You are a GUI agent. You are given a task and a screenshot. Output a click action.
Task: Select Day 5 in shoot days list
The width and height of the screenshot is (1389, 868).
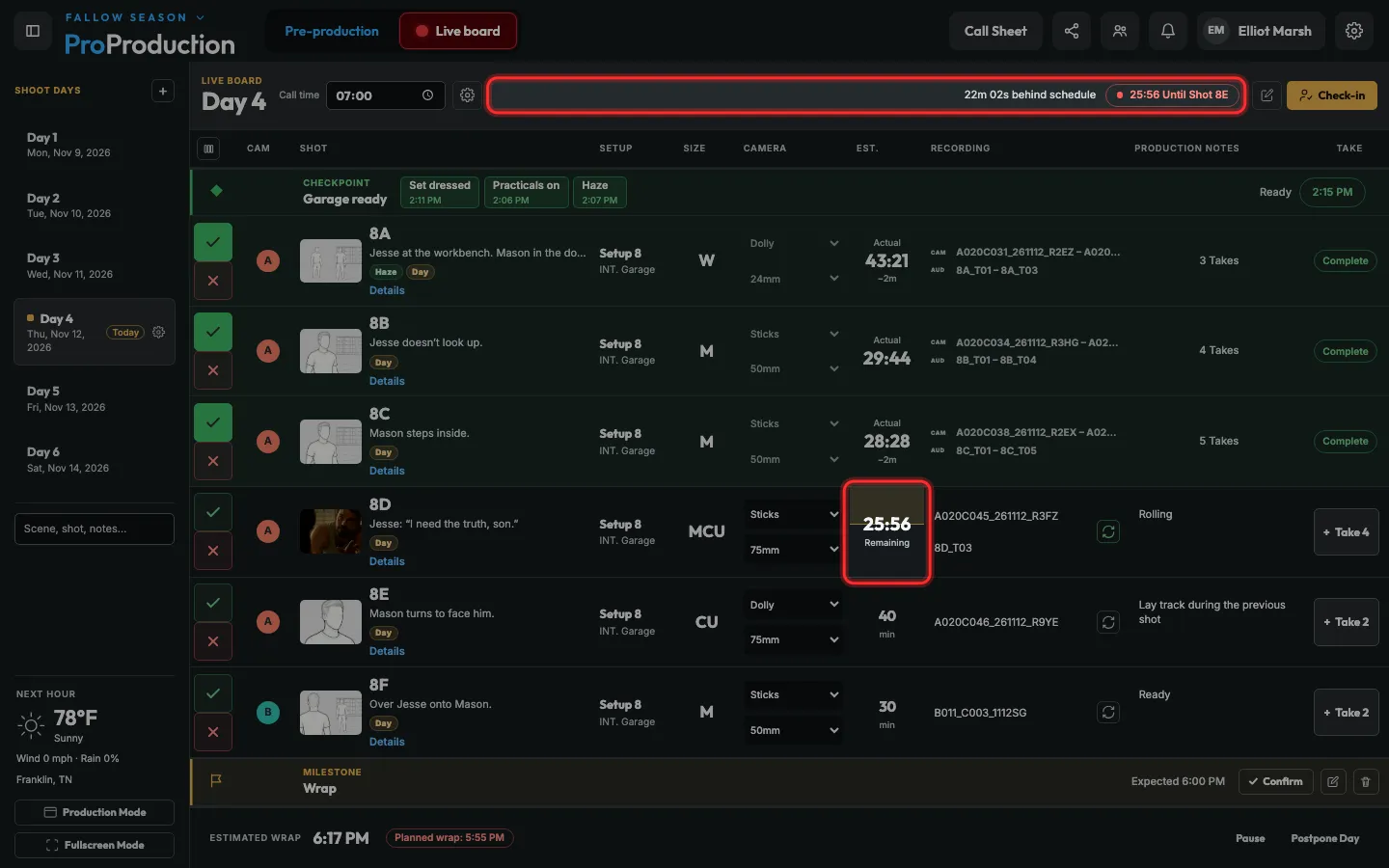tap(95, 398)
